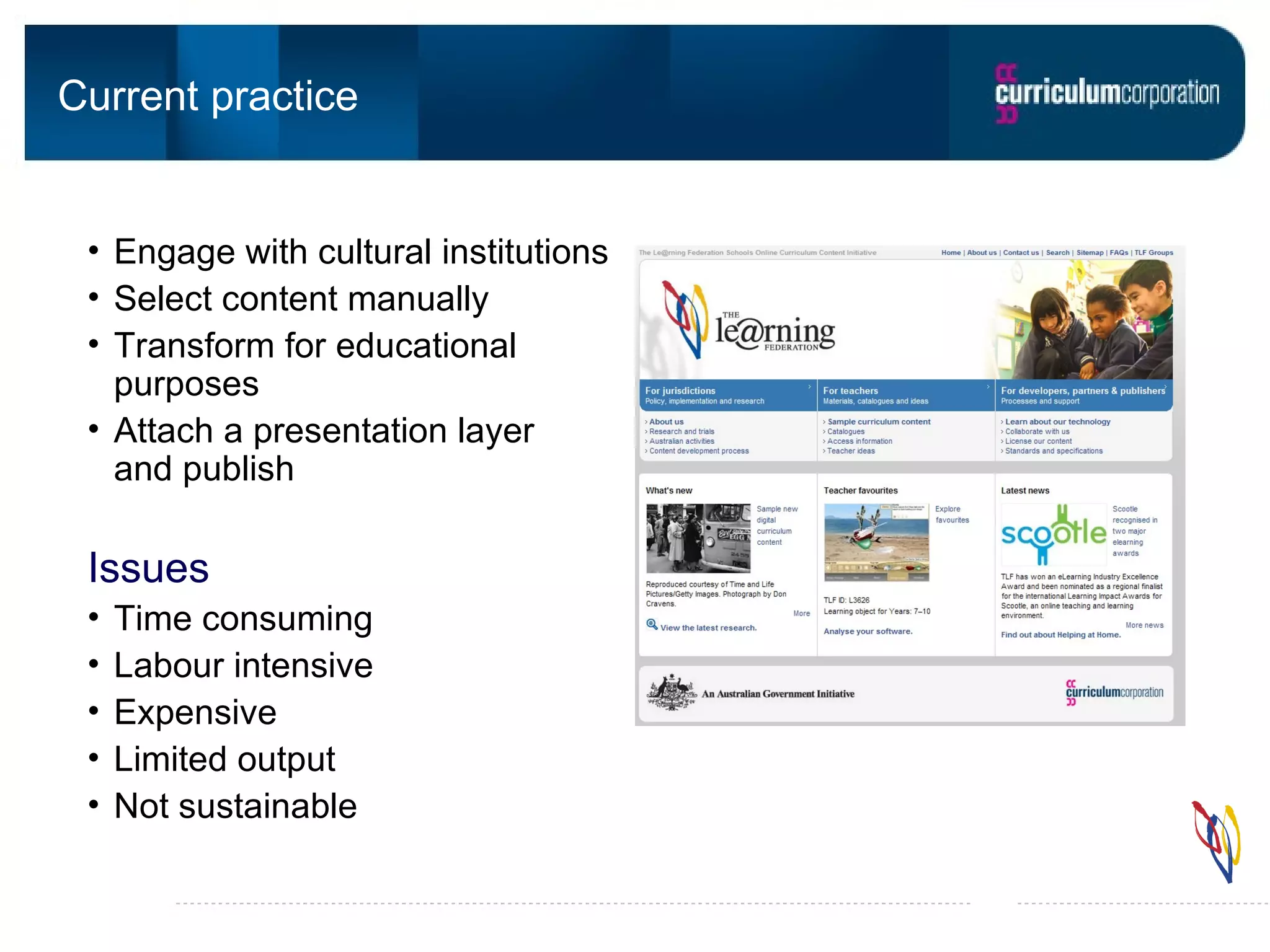
Task: Open Catalogues link under For teachers
Action: [845, 432]
